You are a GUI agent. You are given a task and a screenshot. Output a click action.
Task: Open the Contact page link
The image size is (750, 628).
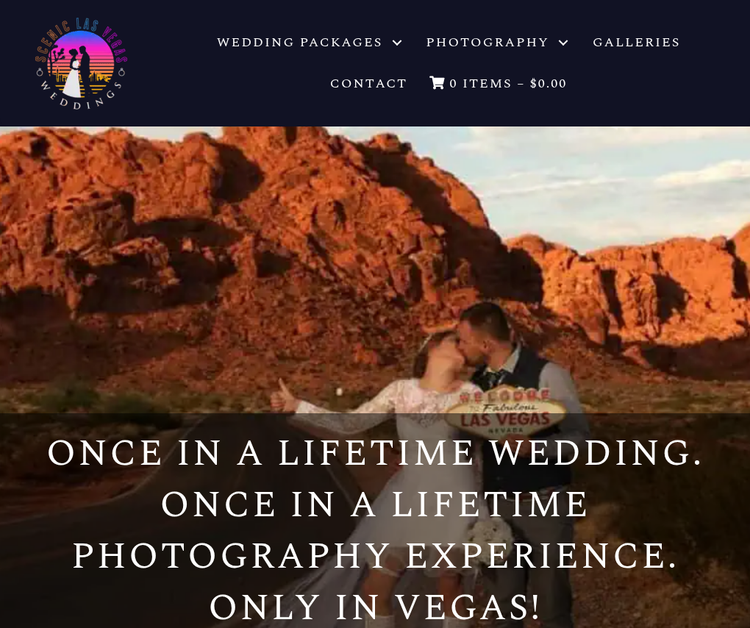point(368,83)
